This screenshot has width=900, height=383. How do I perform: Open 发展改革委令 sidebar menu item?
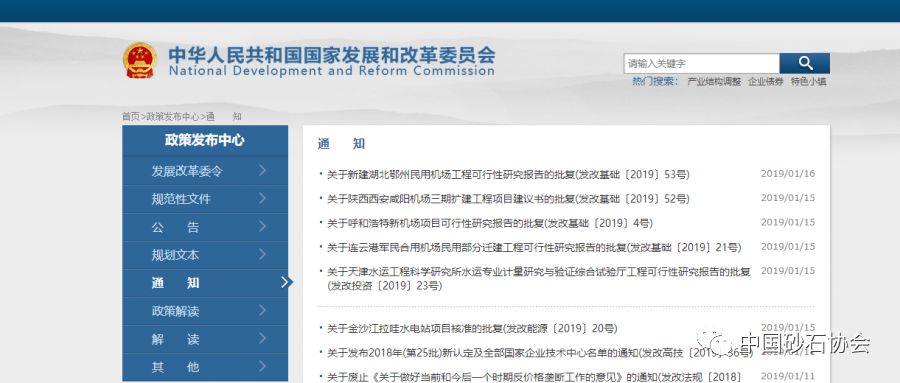(205, 171)
